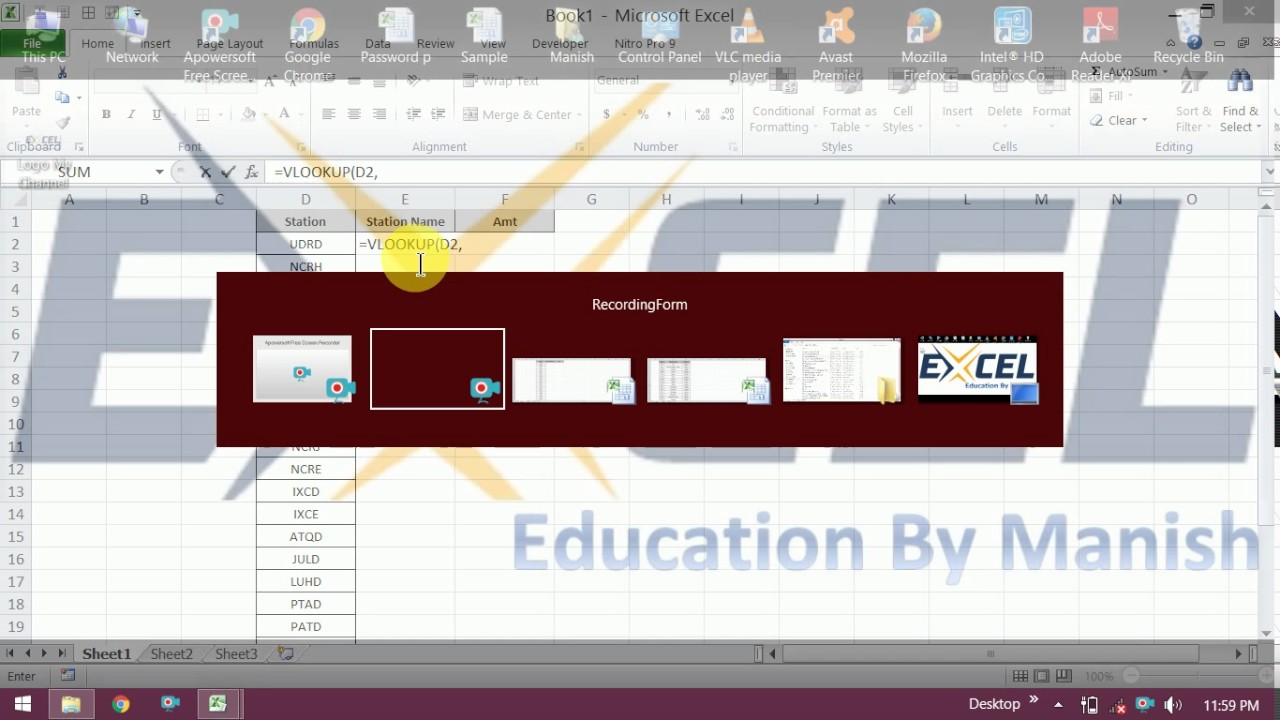Switch to the Developer ribbon tab
Image resolution: width=1280 pixels, height=720 pixels.
560,44
